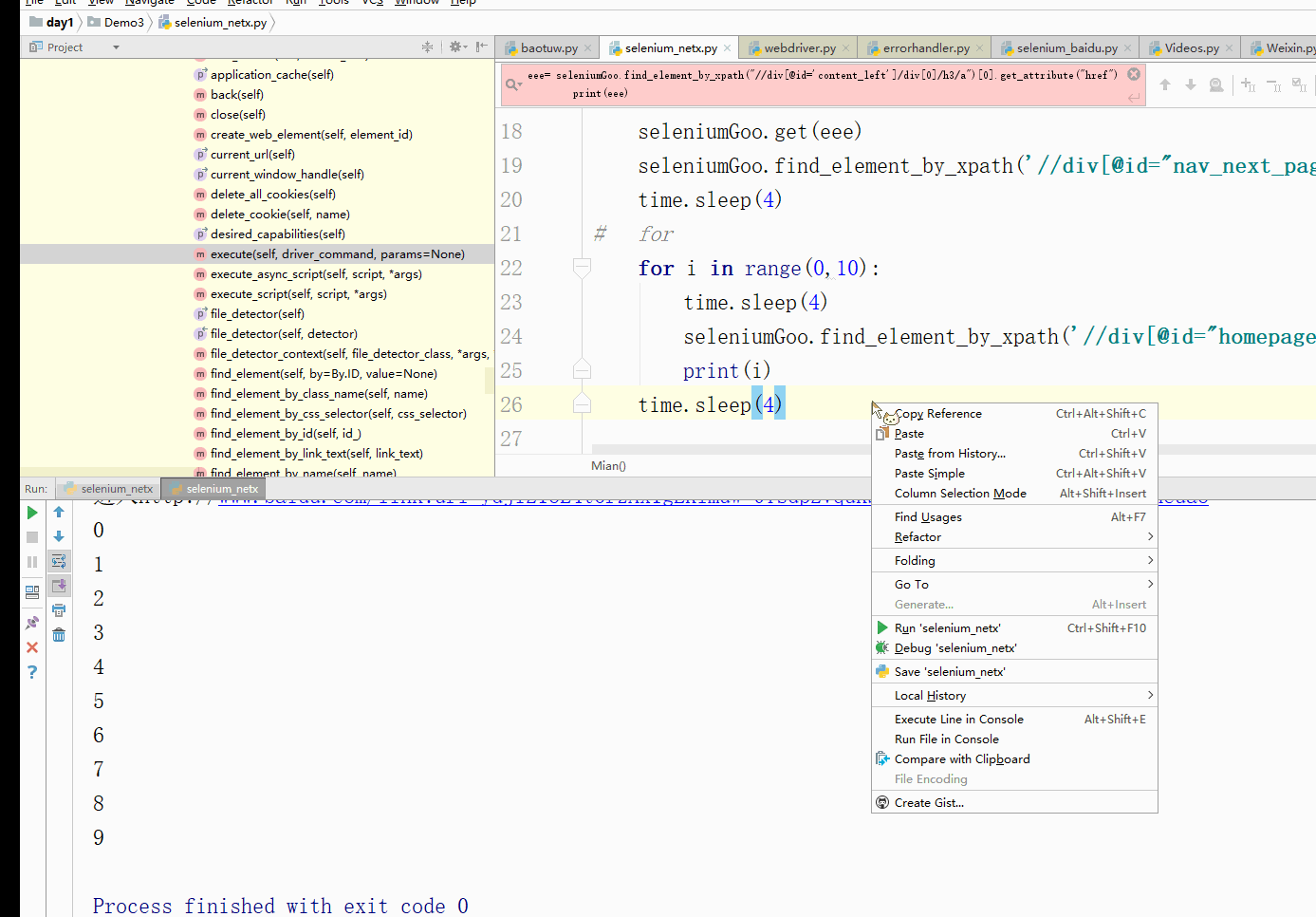This screenshot has width=1316, height=917.
Task: Click the restore layout icon in Run panel
Action: (32, 591)
